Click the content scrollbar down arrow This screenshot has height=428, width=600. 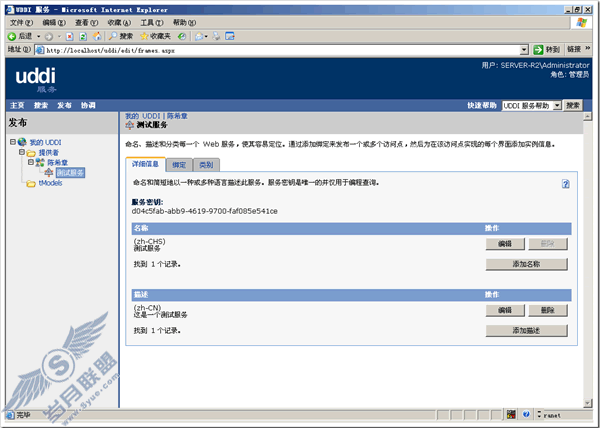pyautogui.click(x=588, y=403)
